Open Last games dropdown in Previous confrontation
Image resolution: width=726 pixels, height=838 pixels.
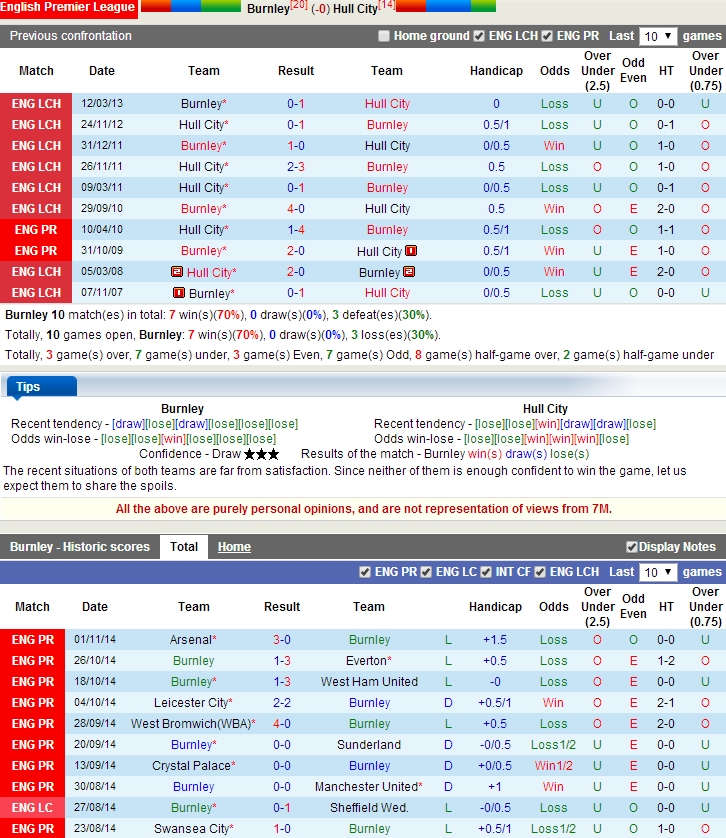658,36
